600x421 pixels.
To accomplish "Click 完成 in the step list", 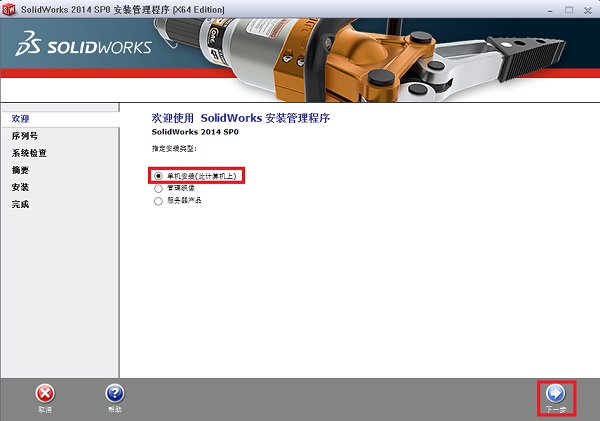I will click(20, 204).
